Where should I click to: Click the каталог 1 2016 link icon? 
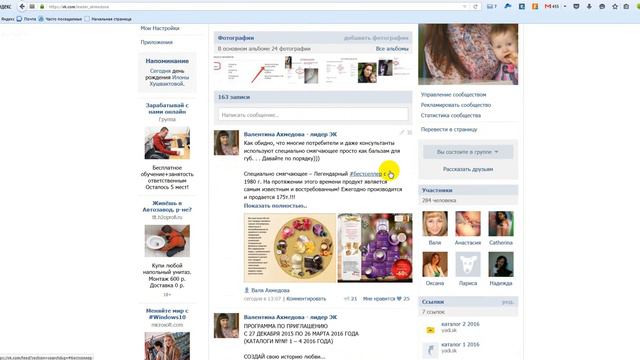coord(430,350)
